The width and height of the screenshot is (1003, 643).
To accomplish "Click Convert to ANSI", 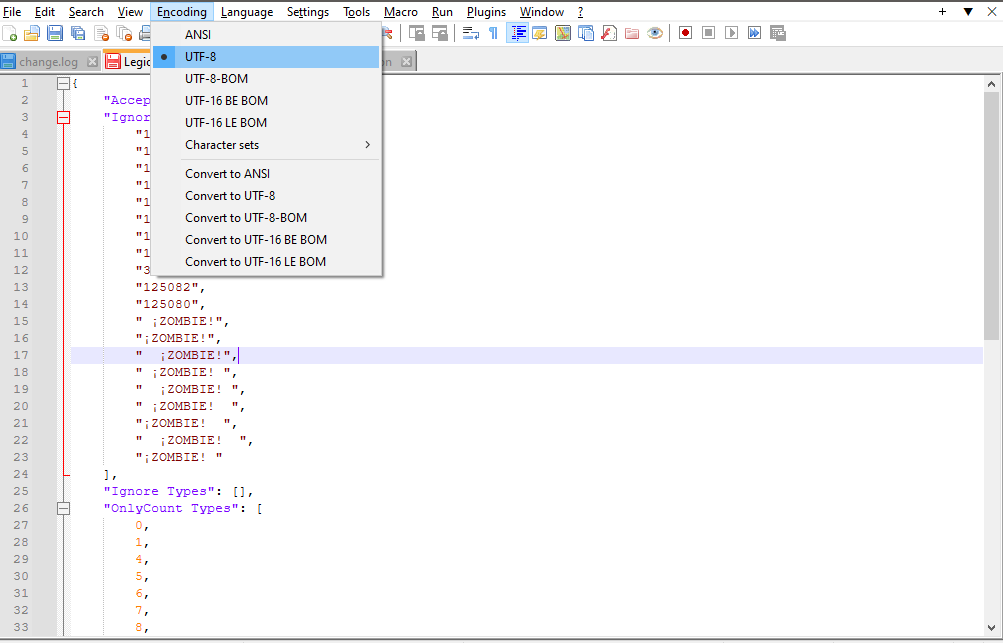I will click(x=227, y=174).
